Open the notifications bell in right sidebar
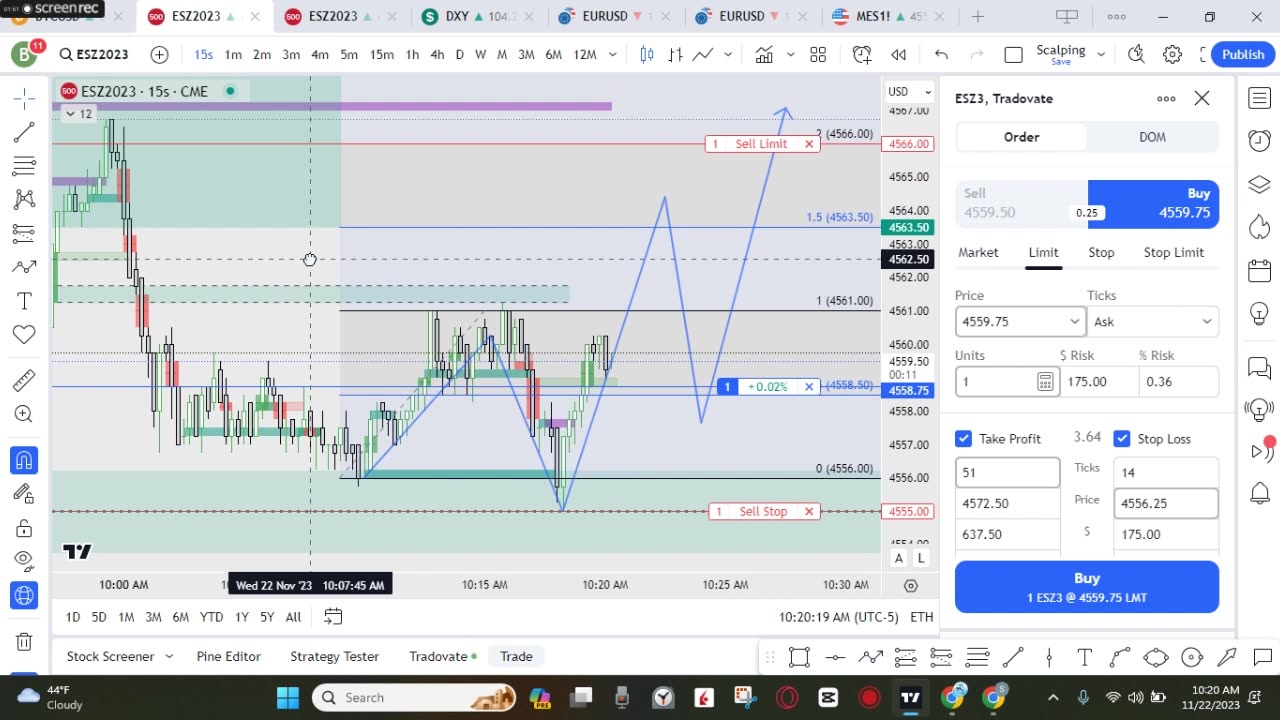The width and height of the screenshot is (1280, 720). (x=1259, y=493)
